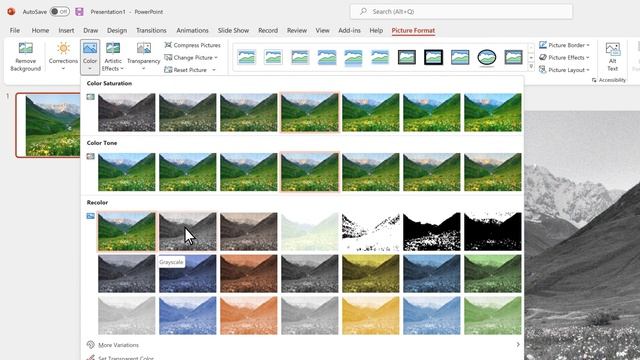
Task: Open the Picture Format tab
Action: (413, 30)
